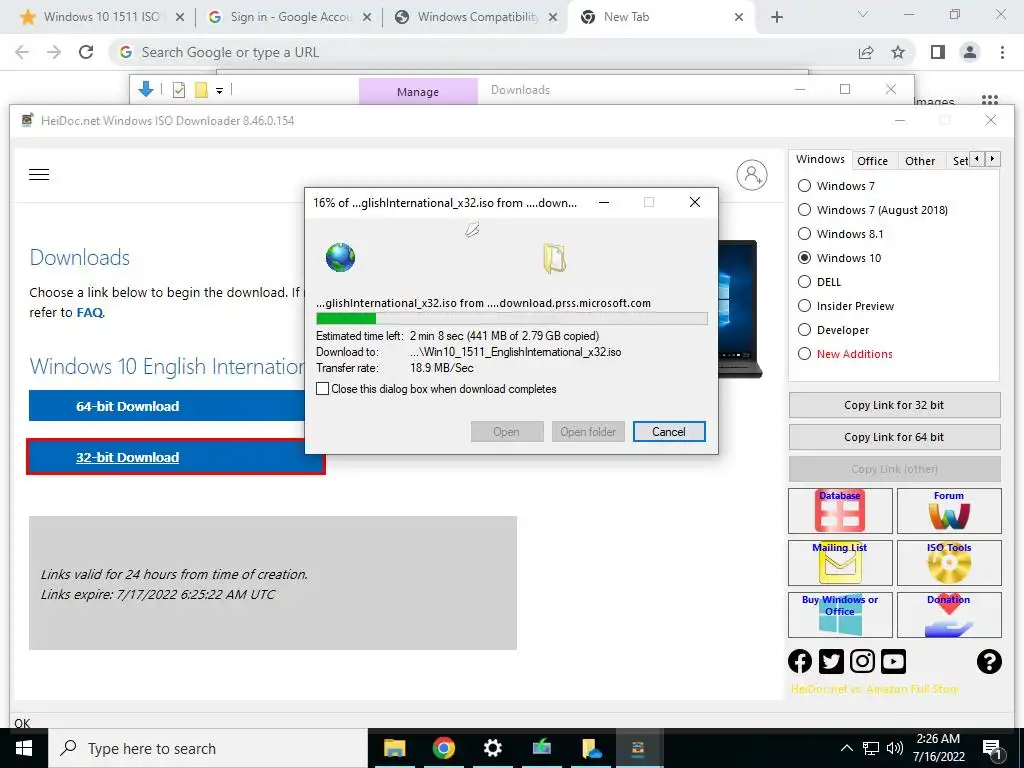Show hidden system tray icons
The width and height of the screenshot is (1024, 768).
tap(846, 748)
